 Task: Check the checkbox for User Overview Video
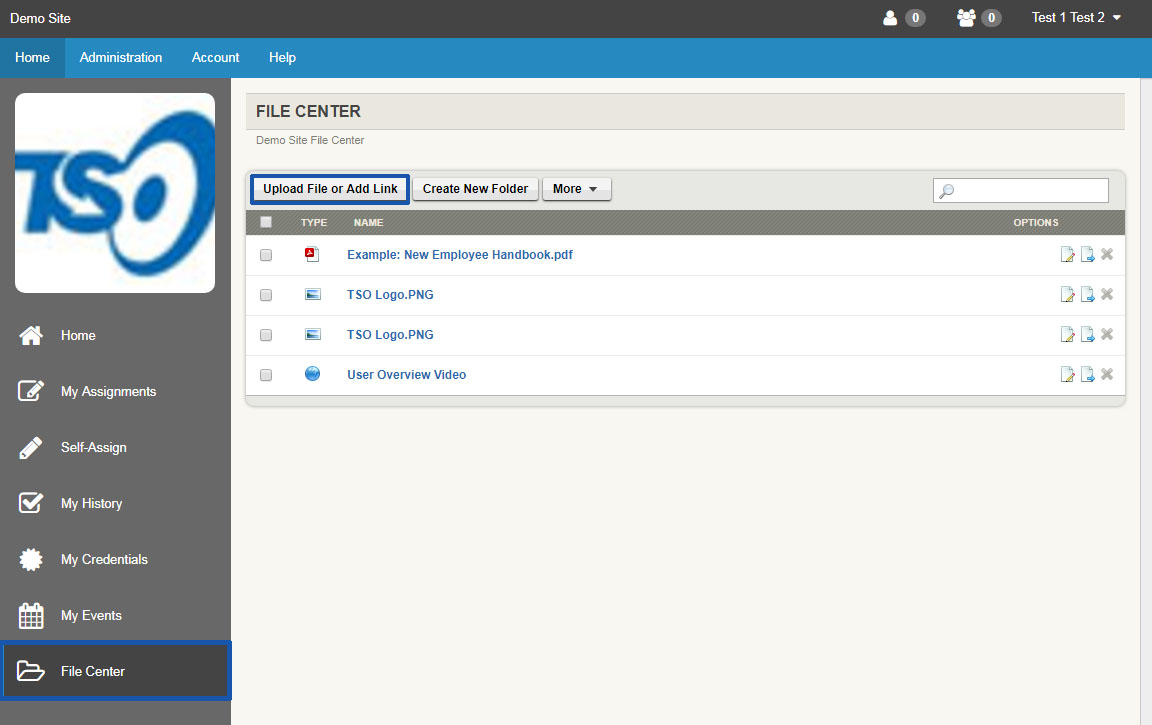(265, 374)
